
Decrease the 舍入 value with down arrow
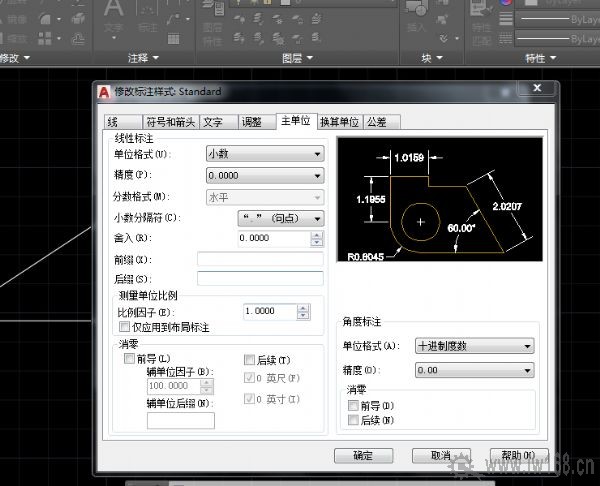coord(317,242)
